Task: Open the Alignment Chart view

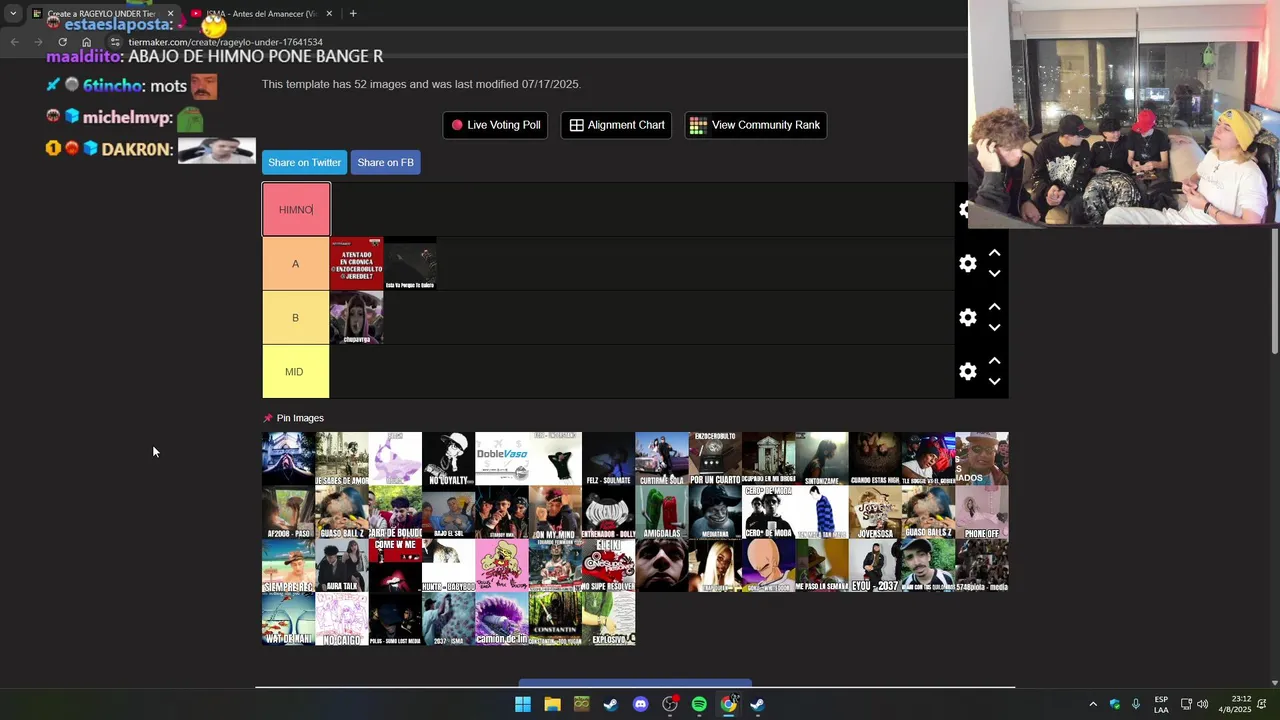Action: pos(616,125)
